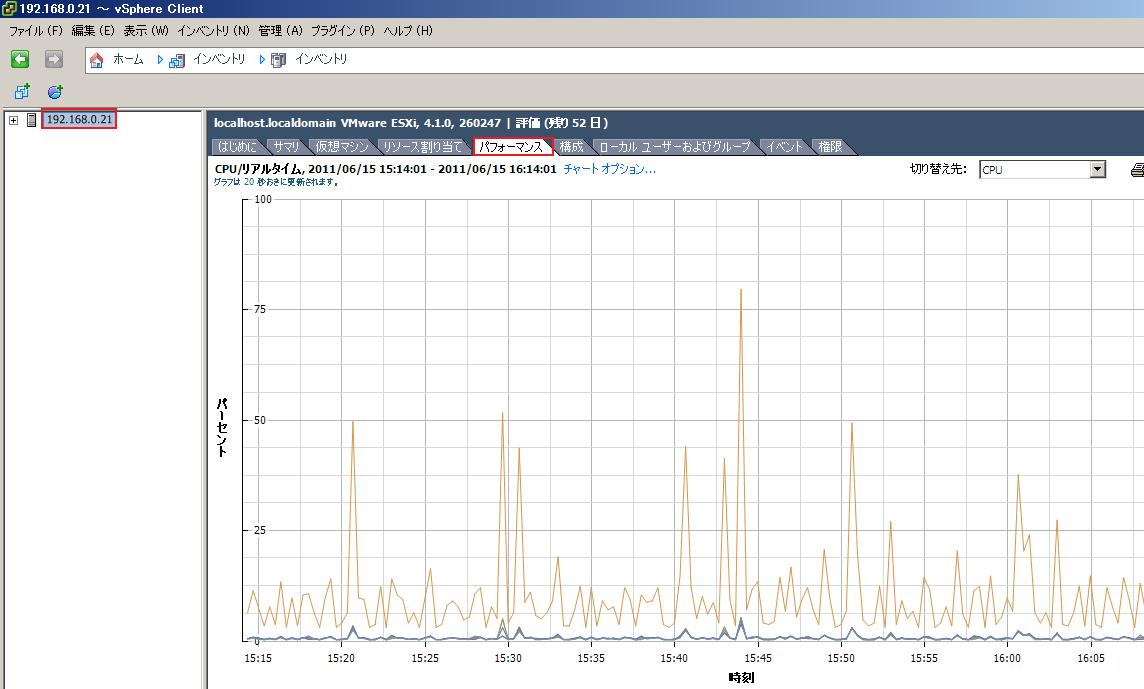This screenshot has width=1144, height=689.
Task: Click the grey forward navigation arrow
Action: (54, 59)
